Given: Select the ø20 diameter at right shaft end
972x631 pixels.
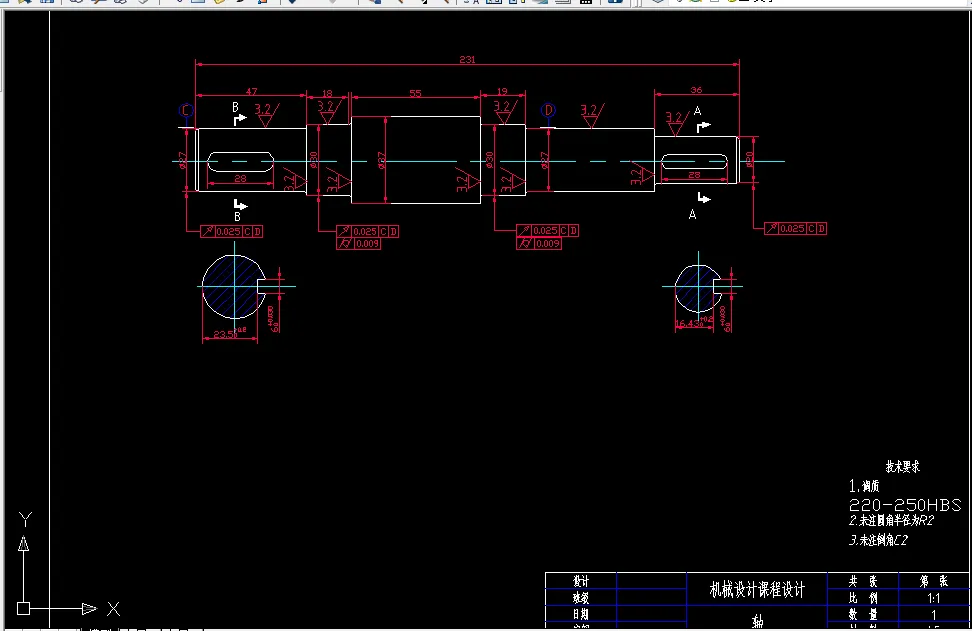Looking at the screenshot, I should [749, 160].
